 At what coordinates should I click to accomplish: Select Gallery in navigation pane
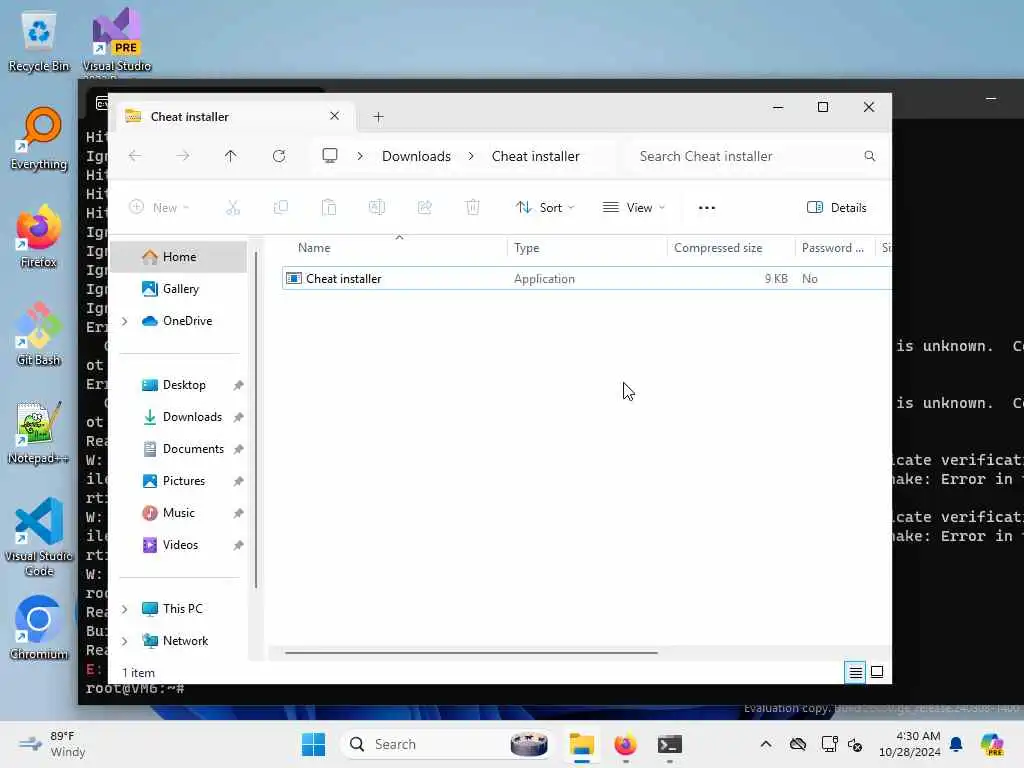(179, 289)
